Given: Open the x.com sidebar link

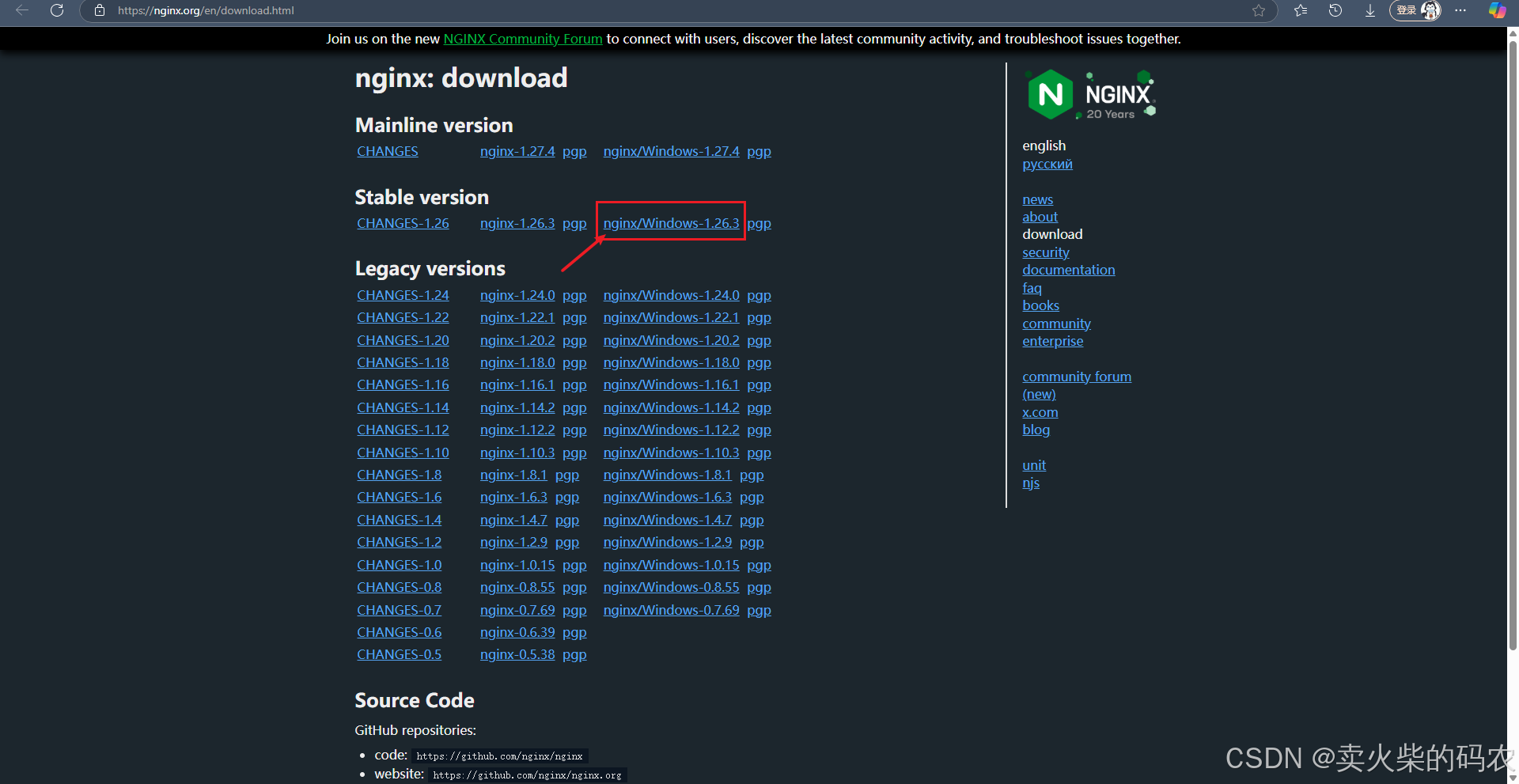Looking at the screenshot, I should 1040,412.
